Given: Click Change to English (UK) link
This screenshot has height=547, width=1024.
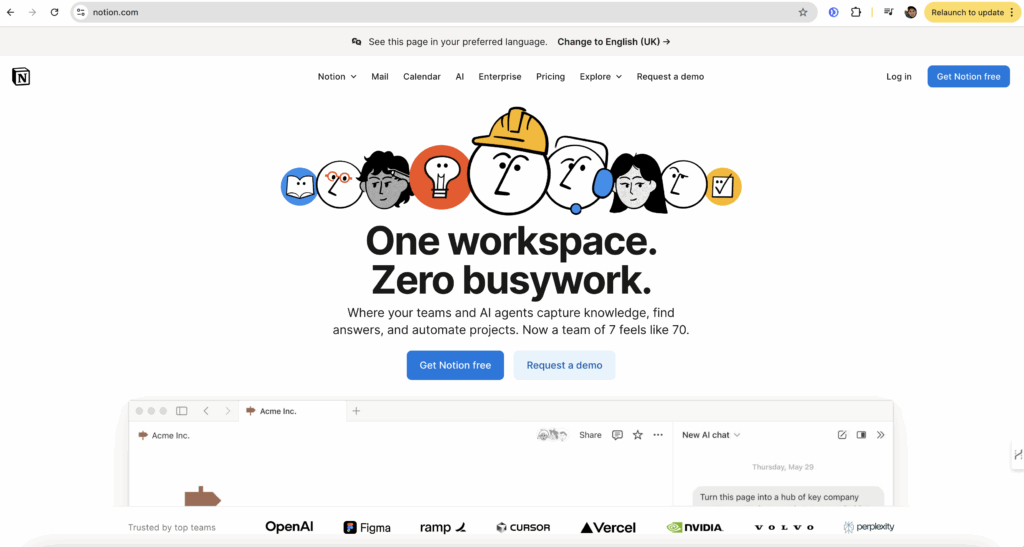Looking at the screenshot, I should pos(614,42).
